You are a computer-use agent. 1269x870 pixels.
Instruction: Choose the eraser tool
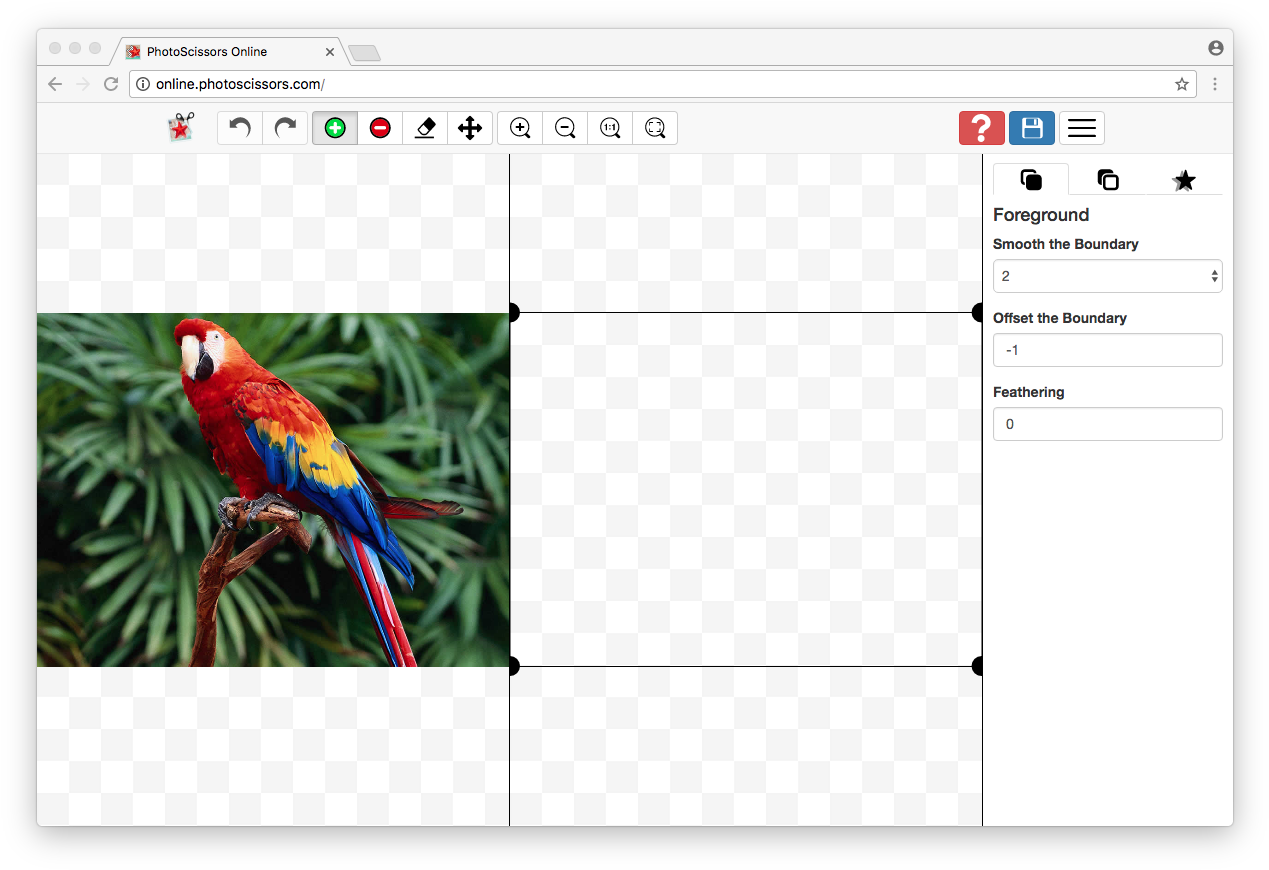point(425,128)
